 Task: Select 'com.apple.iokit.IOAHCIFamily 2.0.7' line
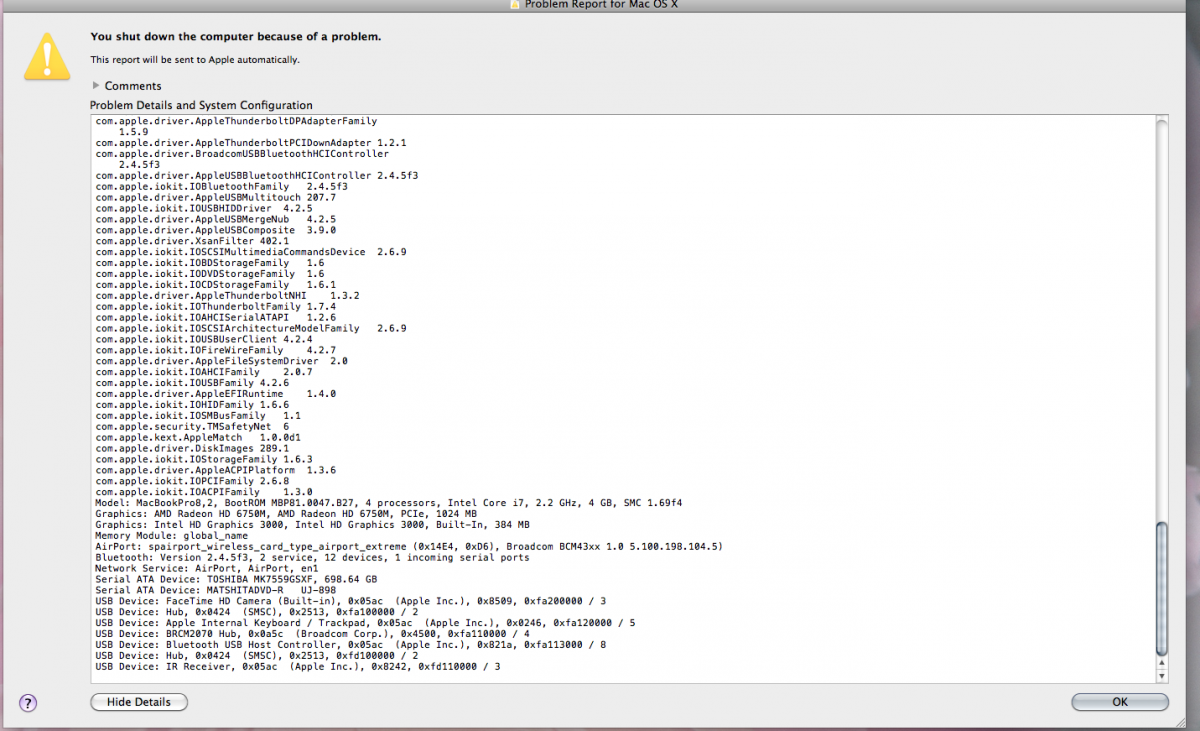pyautogui.click(x=204, y=372)
